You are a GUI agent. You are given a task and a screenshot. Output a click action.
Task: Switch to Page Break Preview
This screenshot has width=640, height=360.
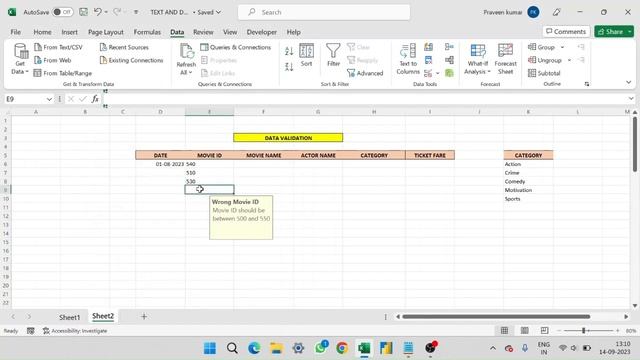pyautogui.click(x=544, y=330)
